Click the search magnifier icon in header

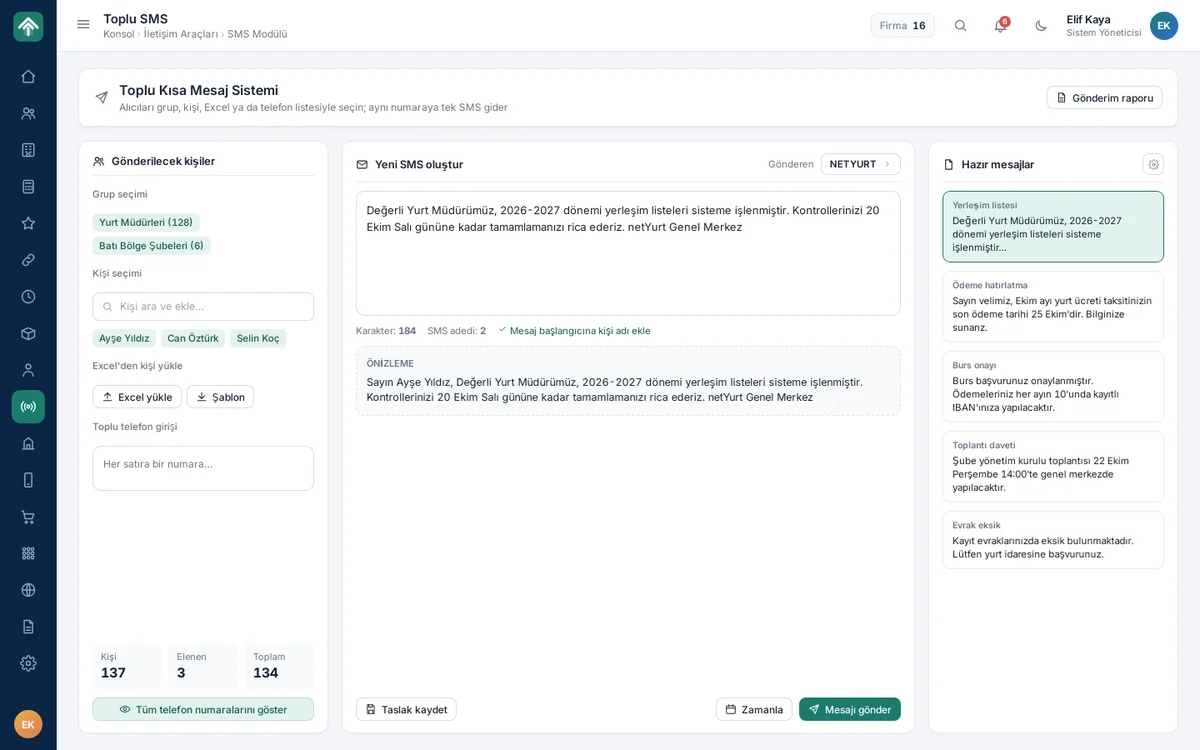pyautogui.click(x=960, y=26)
